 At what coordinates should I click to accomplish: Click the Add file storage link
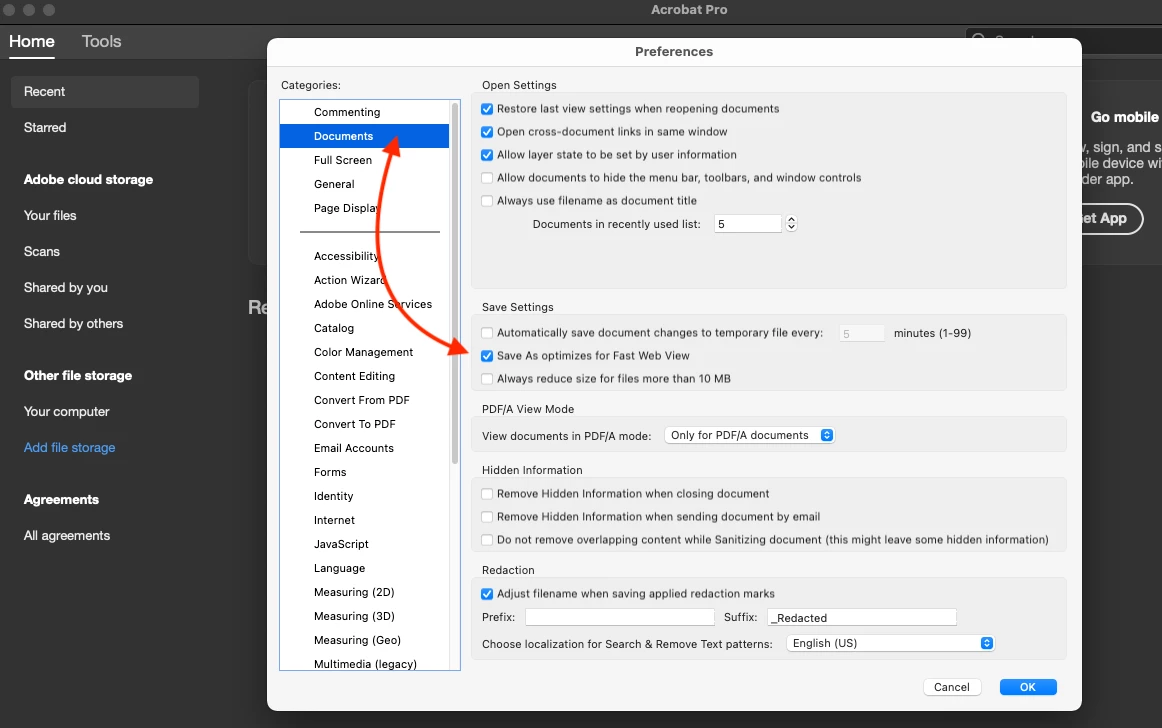click(69, 448)
